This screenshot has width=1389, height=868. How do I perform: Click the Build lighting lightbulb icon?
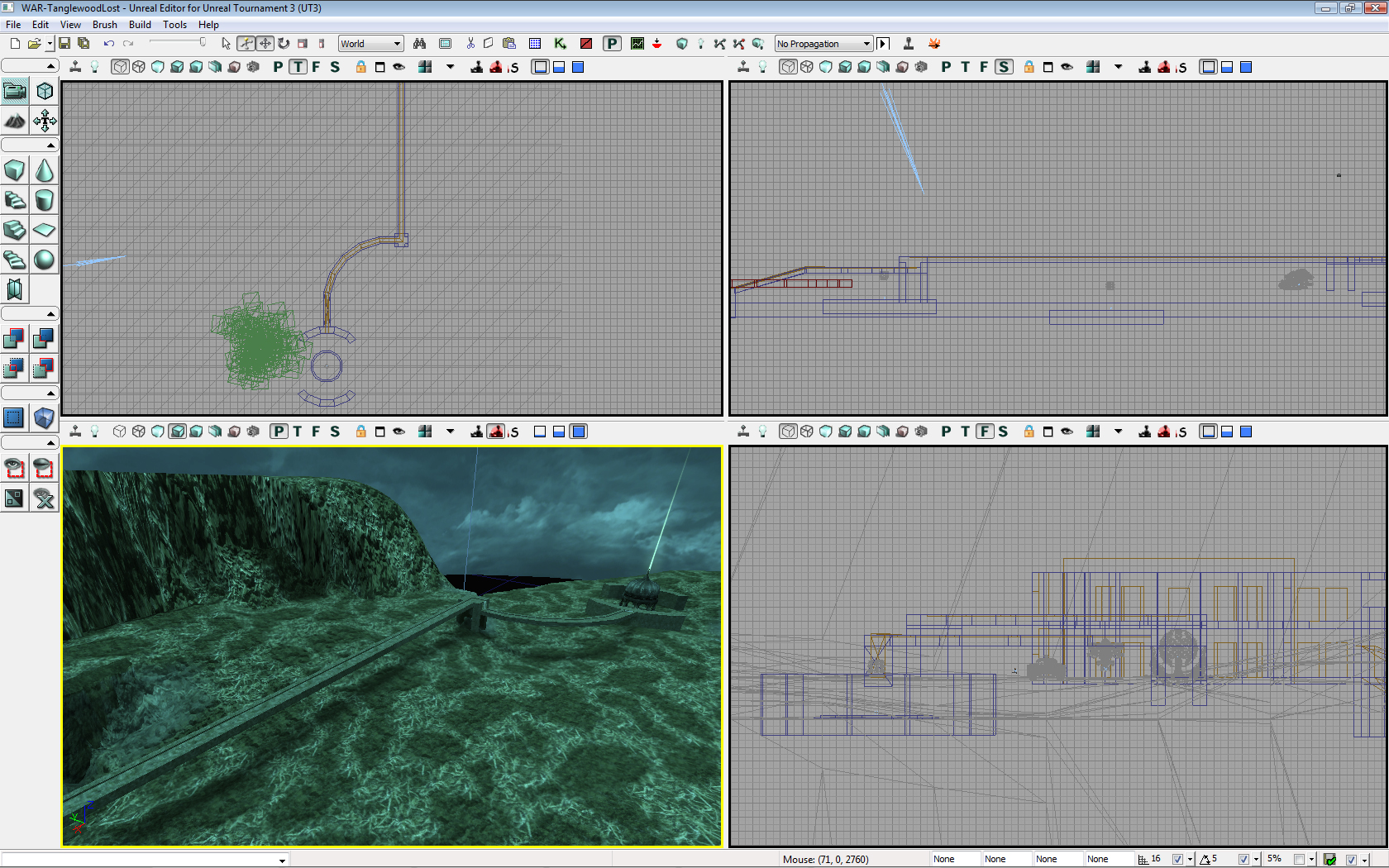pyautogui.click(x=701, y=44)
